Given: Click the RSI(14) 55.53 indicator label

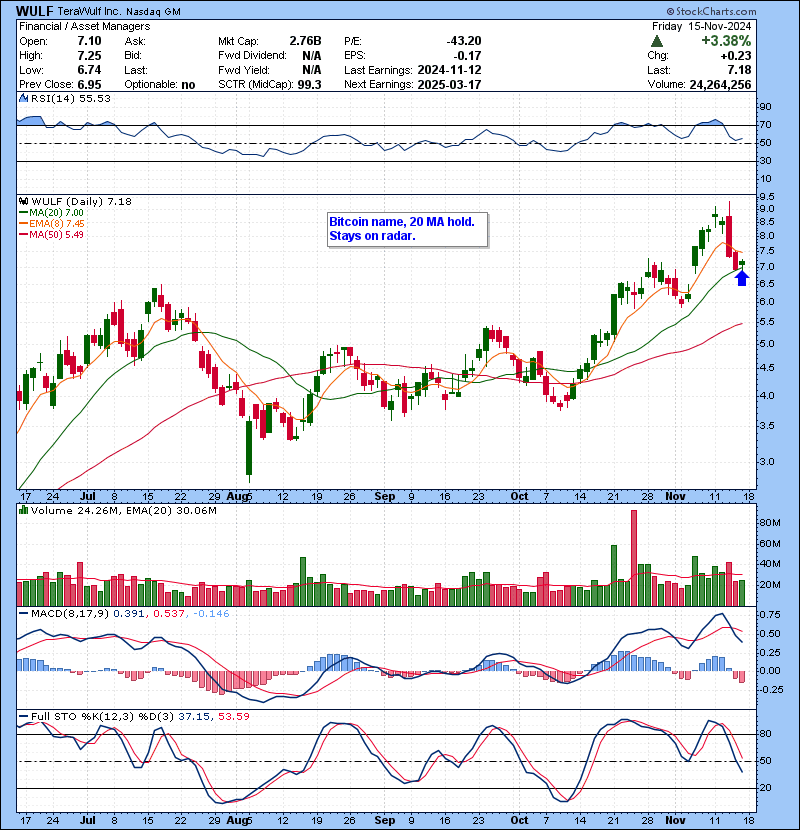Looking at the screenshot, I should (x=71, y=98).
